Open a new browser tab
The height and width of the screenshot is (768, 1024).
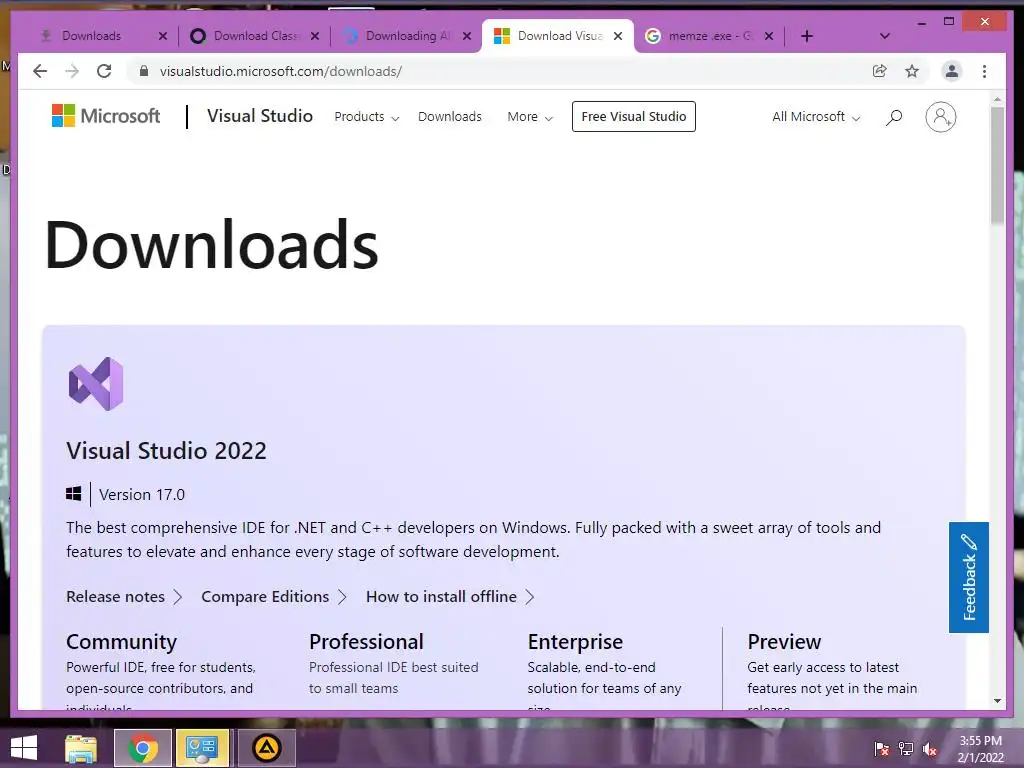pyautogui.click(x=807, y=36)
